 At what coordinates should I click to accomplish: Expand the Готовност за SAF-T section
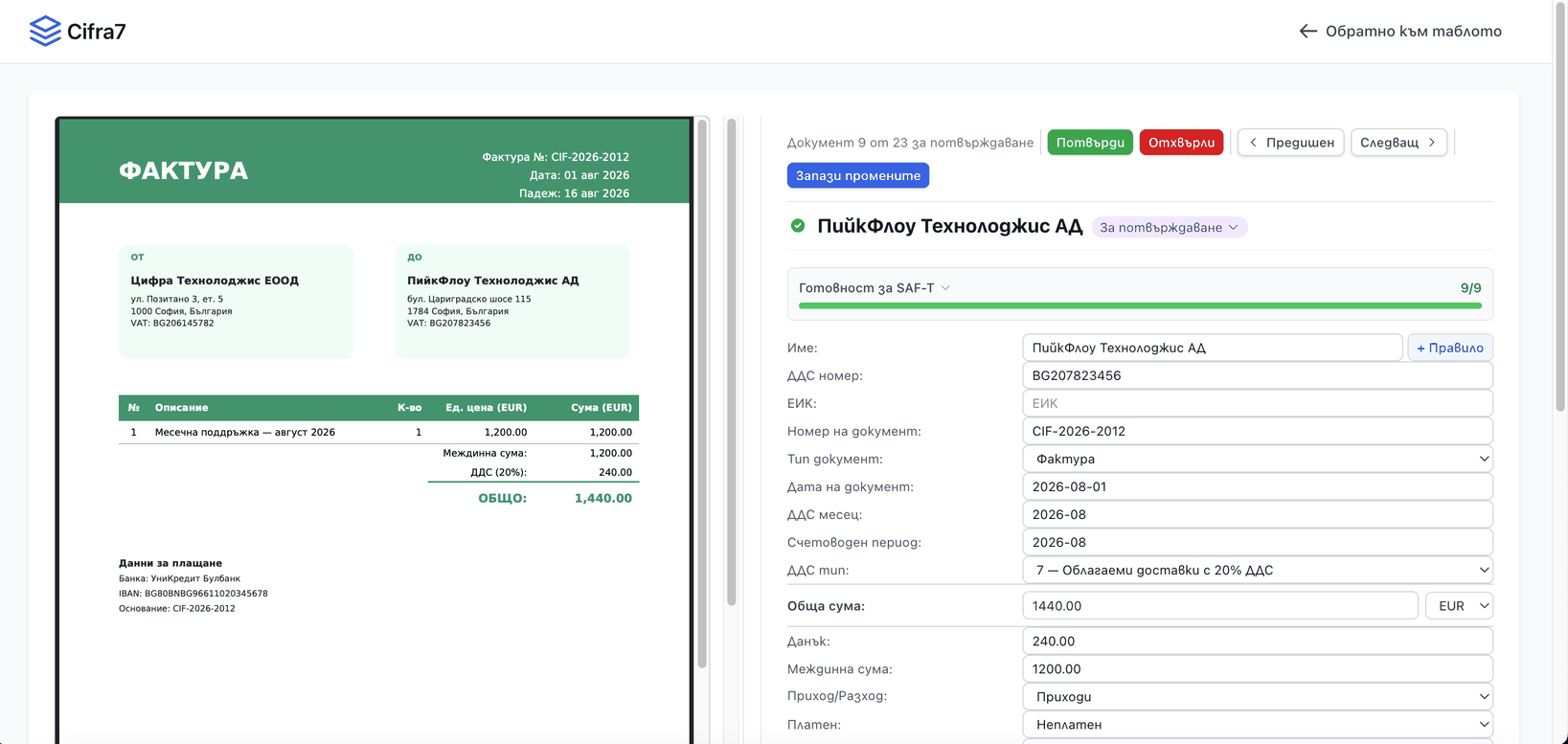click(x=875, y=287)
